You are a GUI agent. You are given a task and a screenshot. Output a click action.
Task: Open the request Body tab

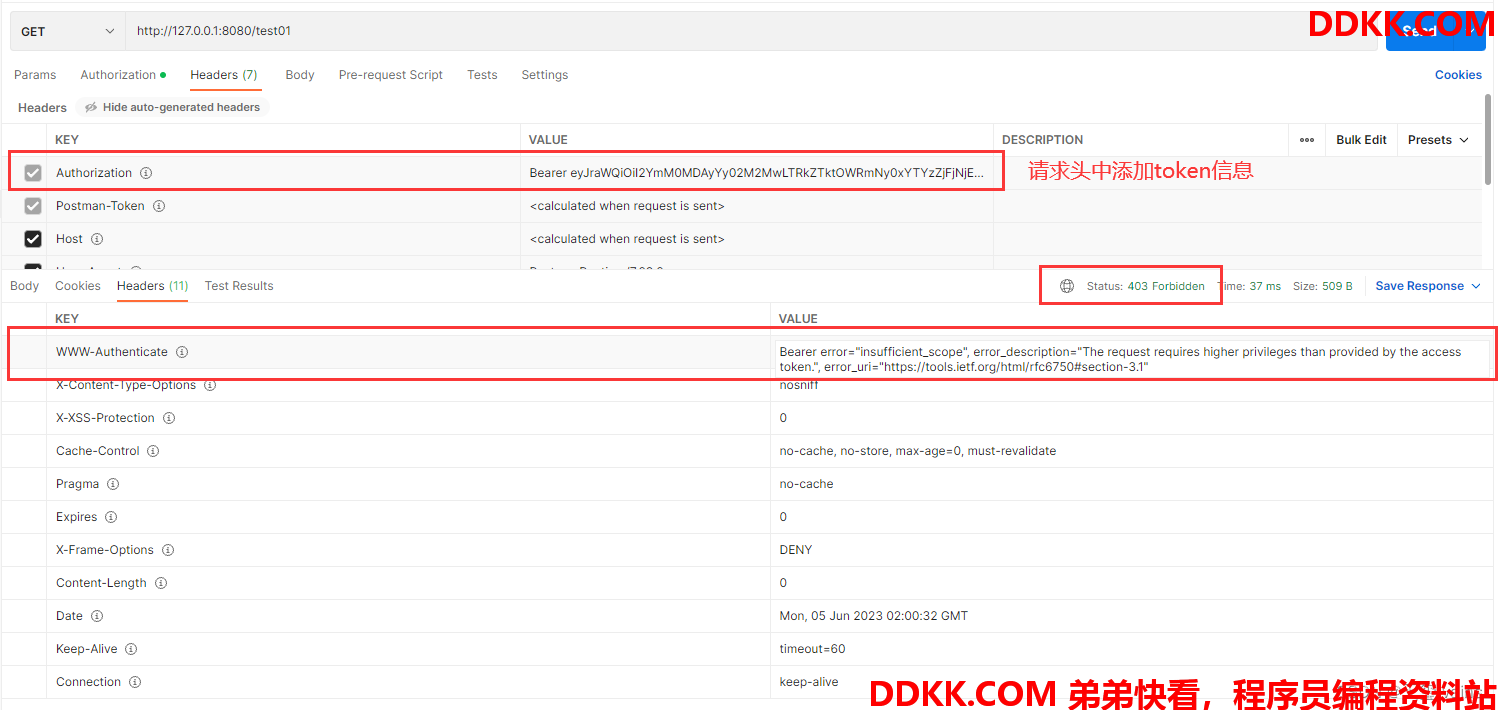300,75
